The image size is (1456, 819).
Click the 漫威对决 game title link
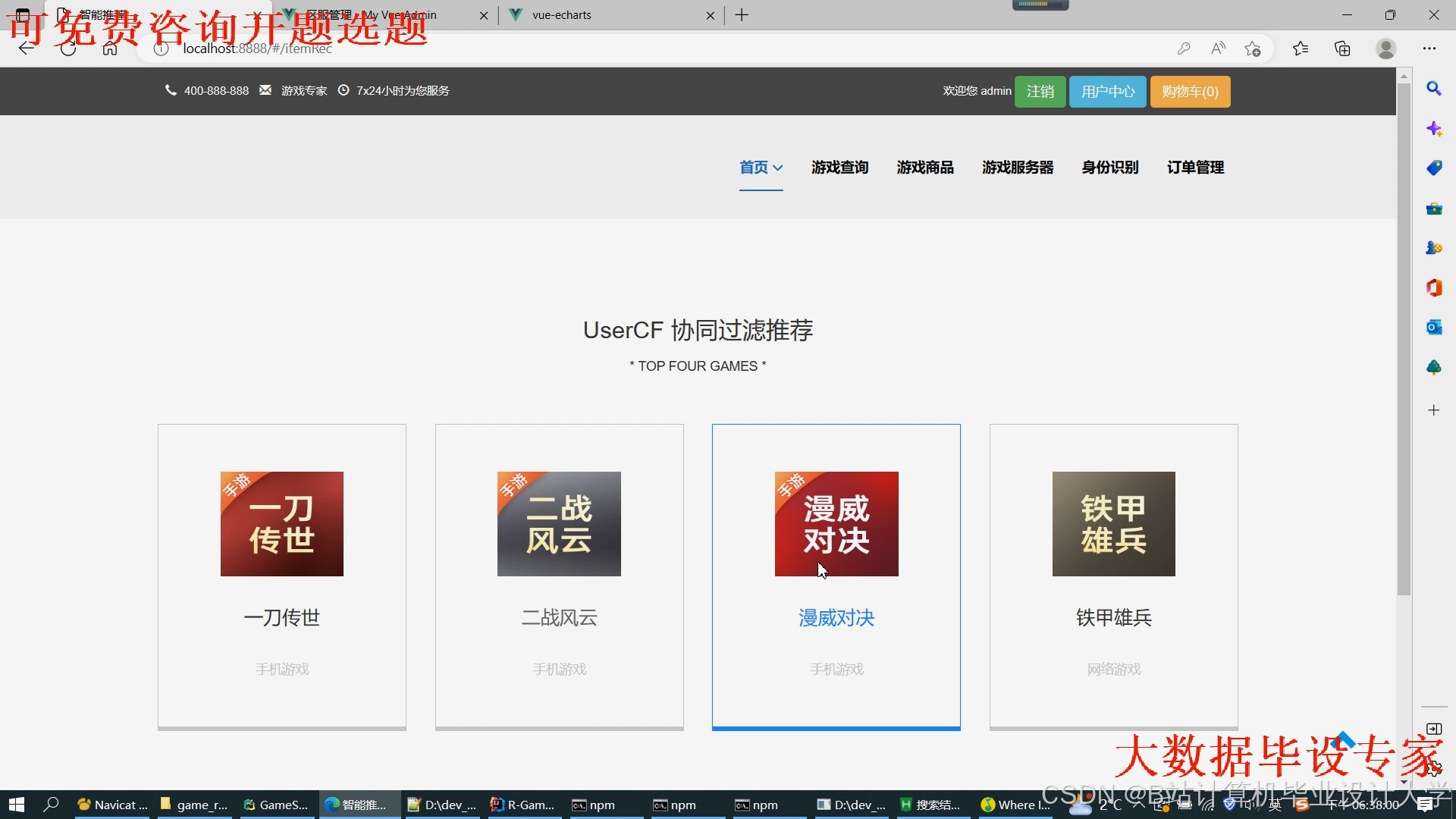click(836, 618)
